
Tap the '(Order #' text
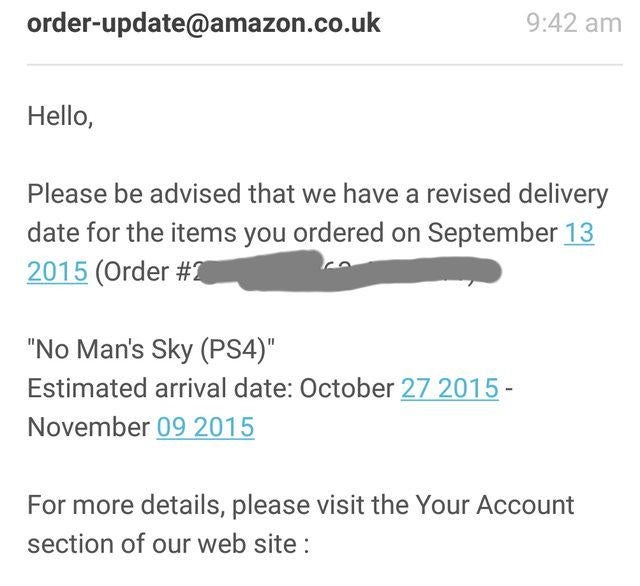tap(143, 272)
